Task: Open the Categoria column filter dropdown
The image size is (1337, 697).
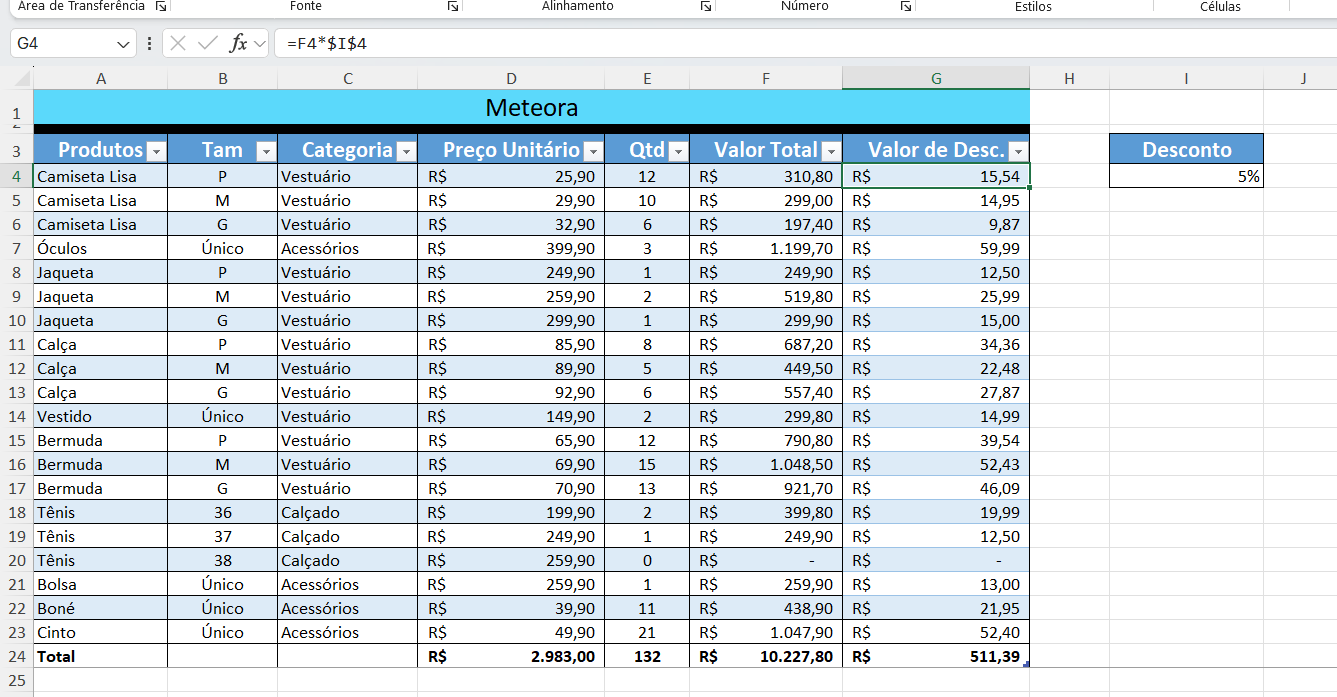Action: 405,151
